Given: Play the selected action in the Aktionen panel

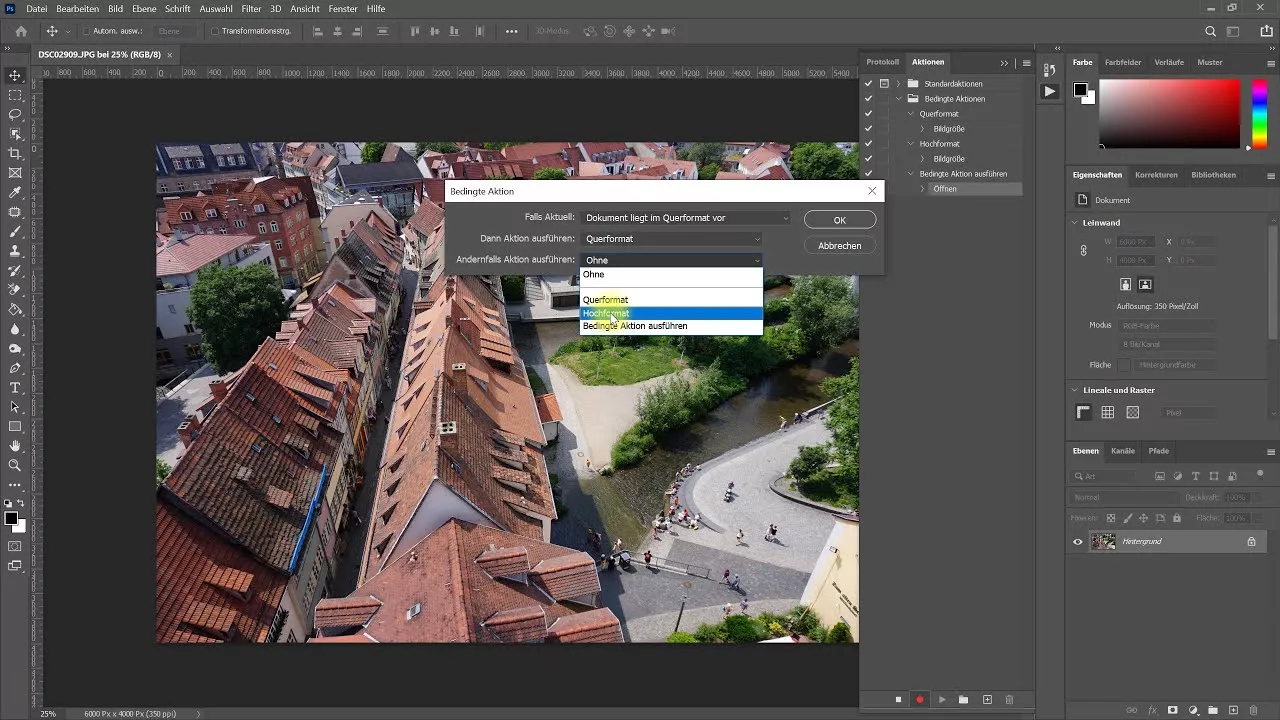Looking at the screenshot, I should click(x=941, y=700).
